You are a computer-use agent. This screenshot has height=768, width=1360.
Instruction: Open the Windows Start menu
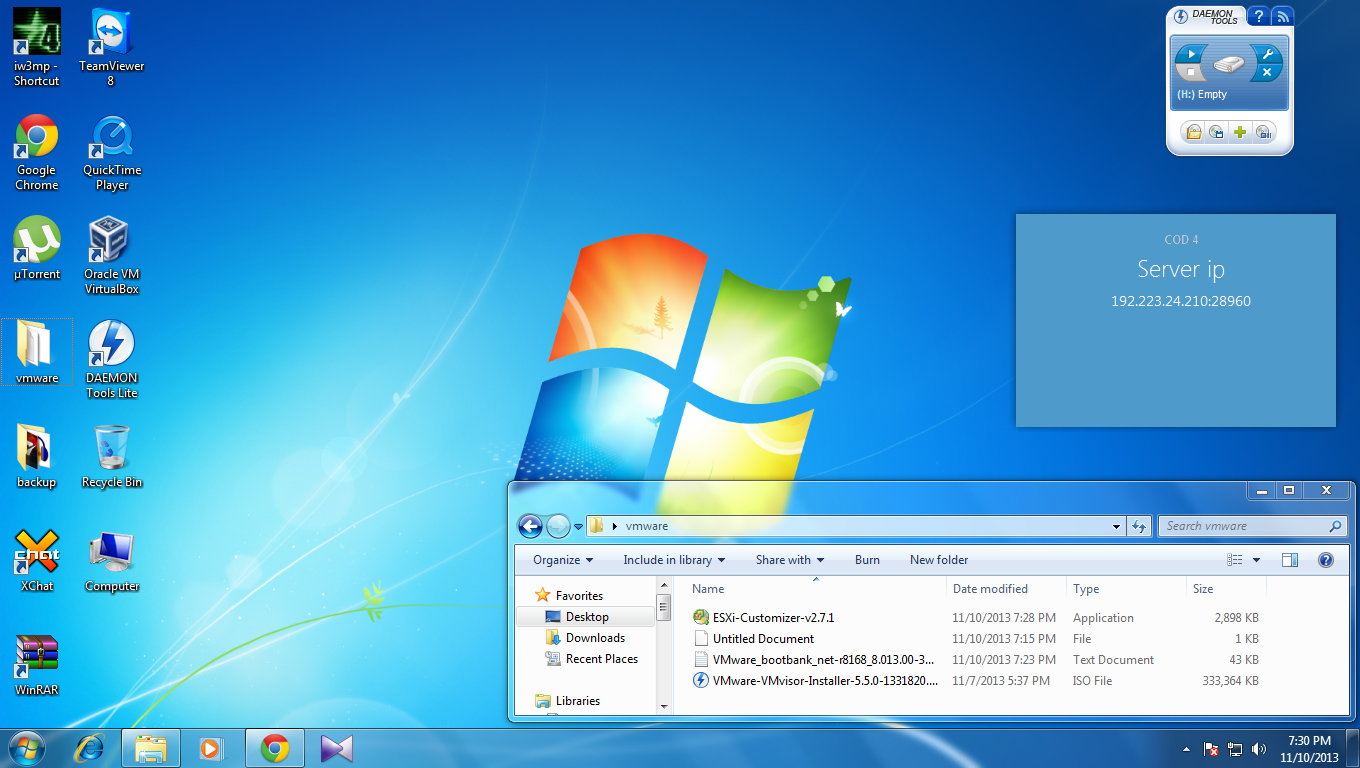(x=26, y=747)
